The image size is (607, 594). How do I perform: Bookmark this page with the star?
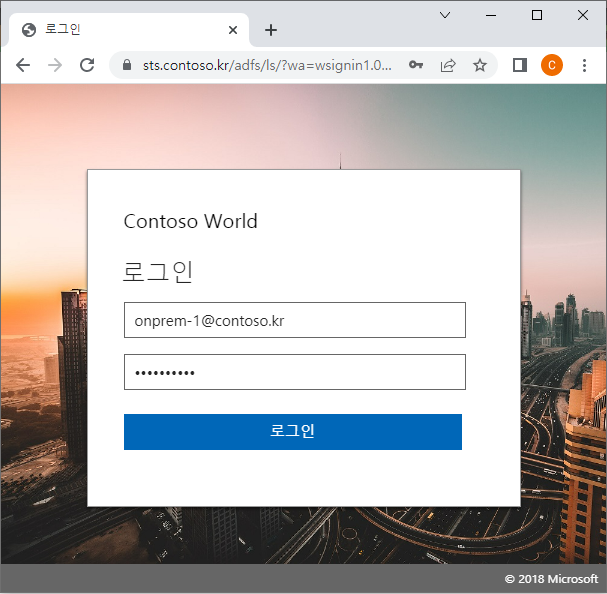[x=480, y=65]
